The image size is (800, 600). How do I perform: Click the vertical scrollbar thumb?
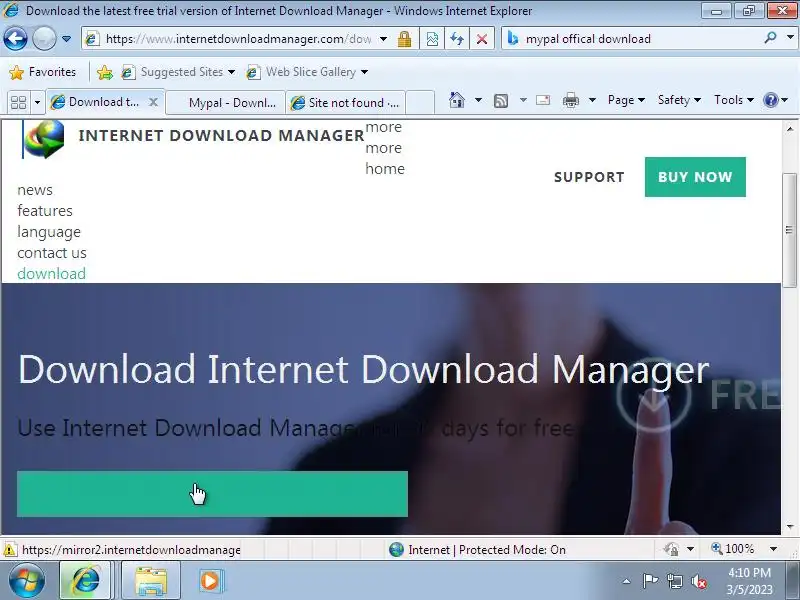[x=790, y=230]
